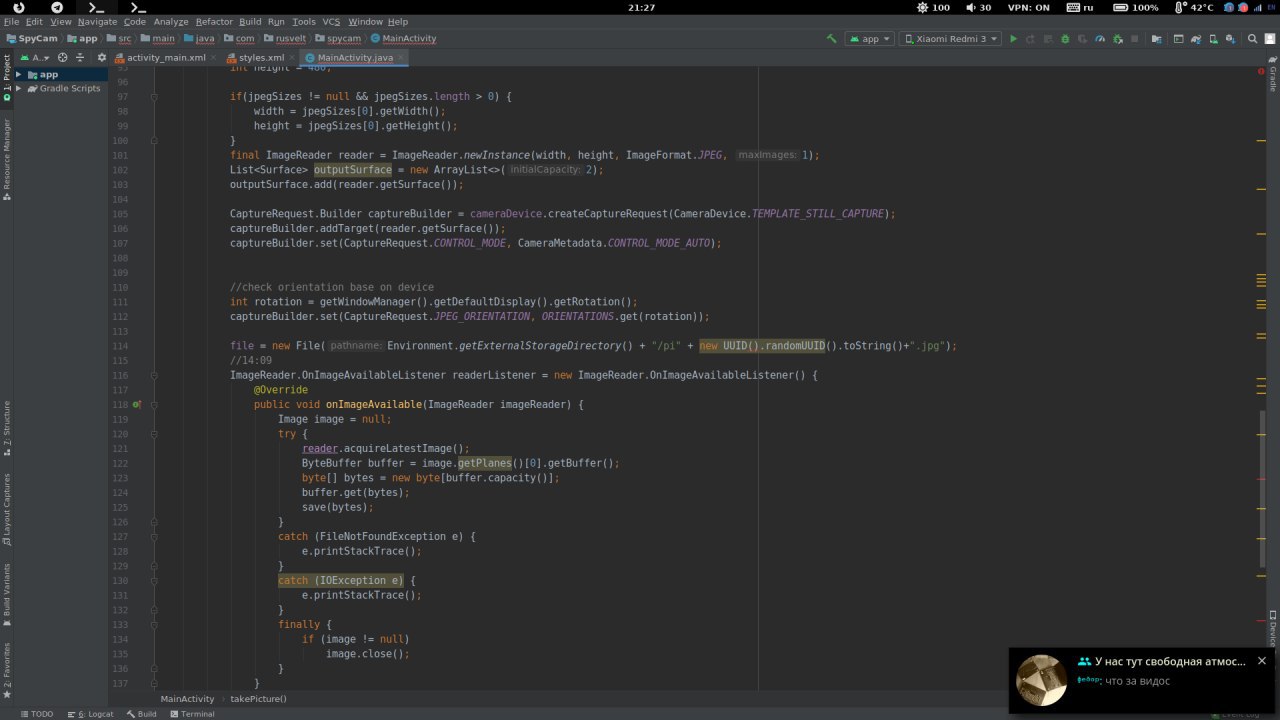Click Sync Project with Gradle Files icon
The image size is (1280, 720).
point(1195,39)
